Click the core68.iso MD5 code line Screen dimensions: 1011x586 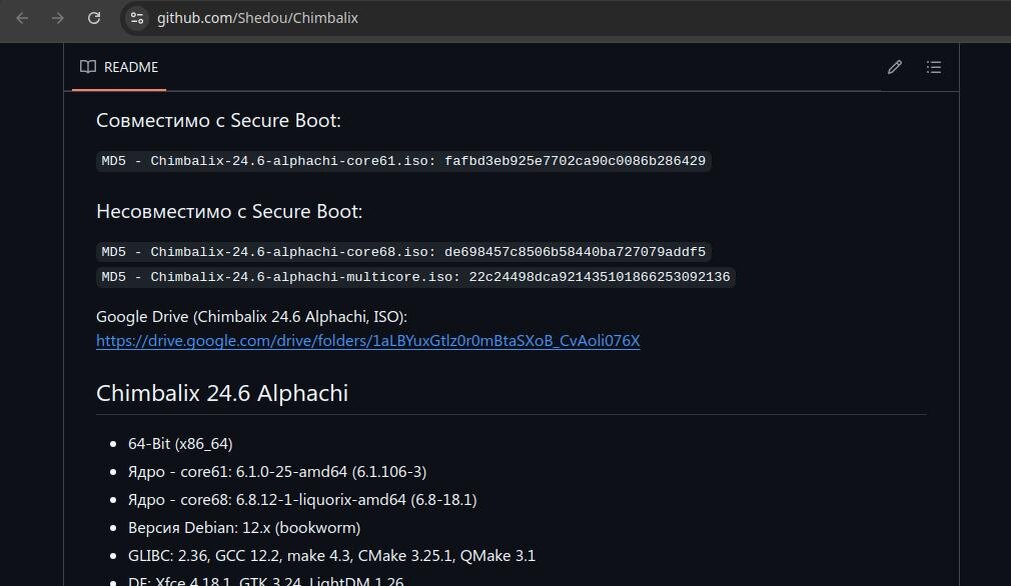tap(404, 252)
